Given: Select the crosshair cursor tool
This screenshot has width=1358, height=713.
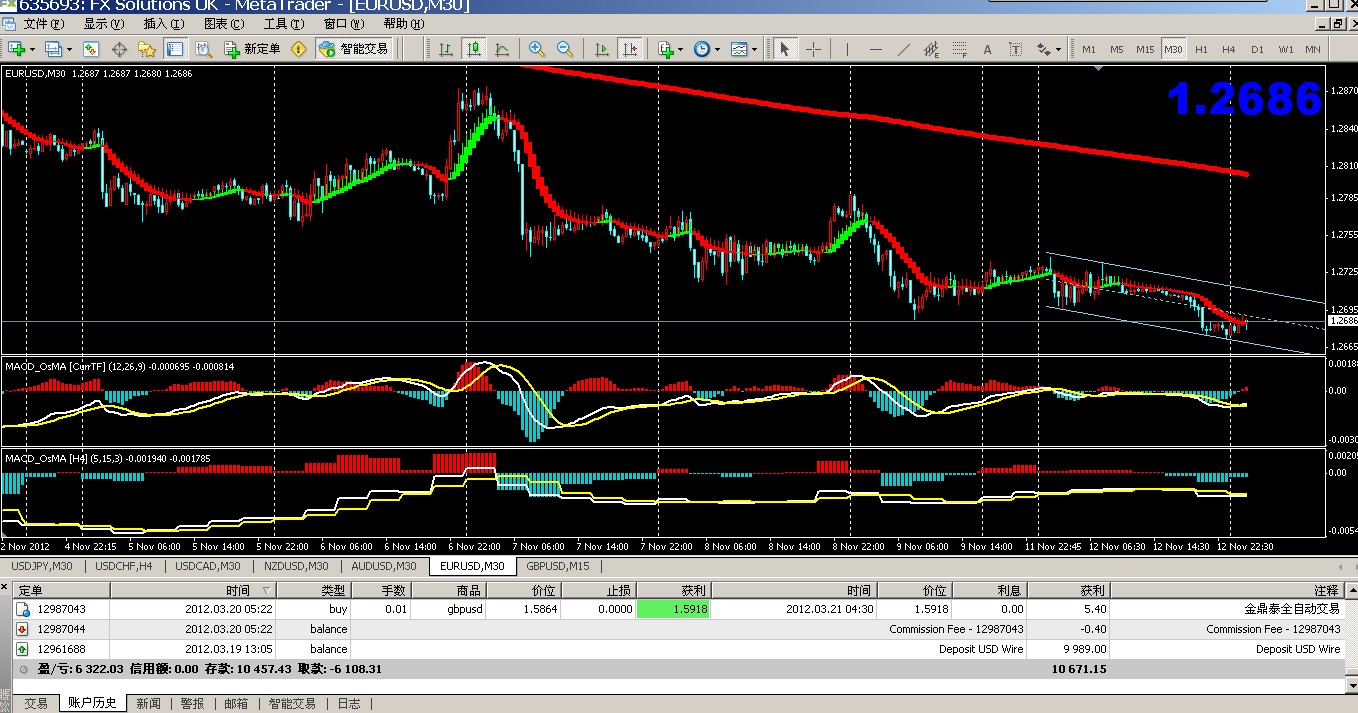Looking at the screenshot, I should (x=813, y=49).
